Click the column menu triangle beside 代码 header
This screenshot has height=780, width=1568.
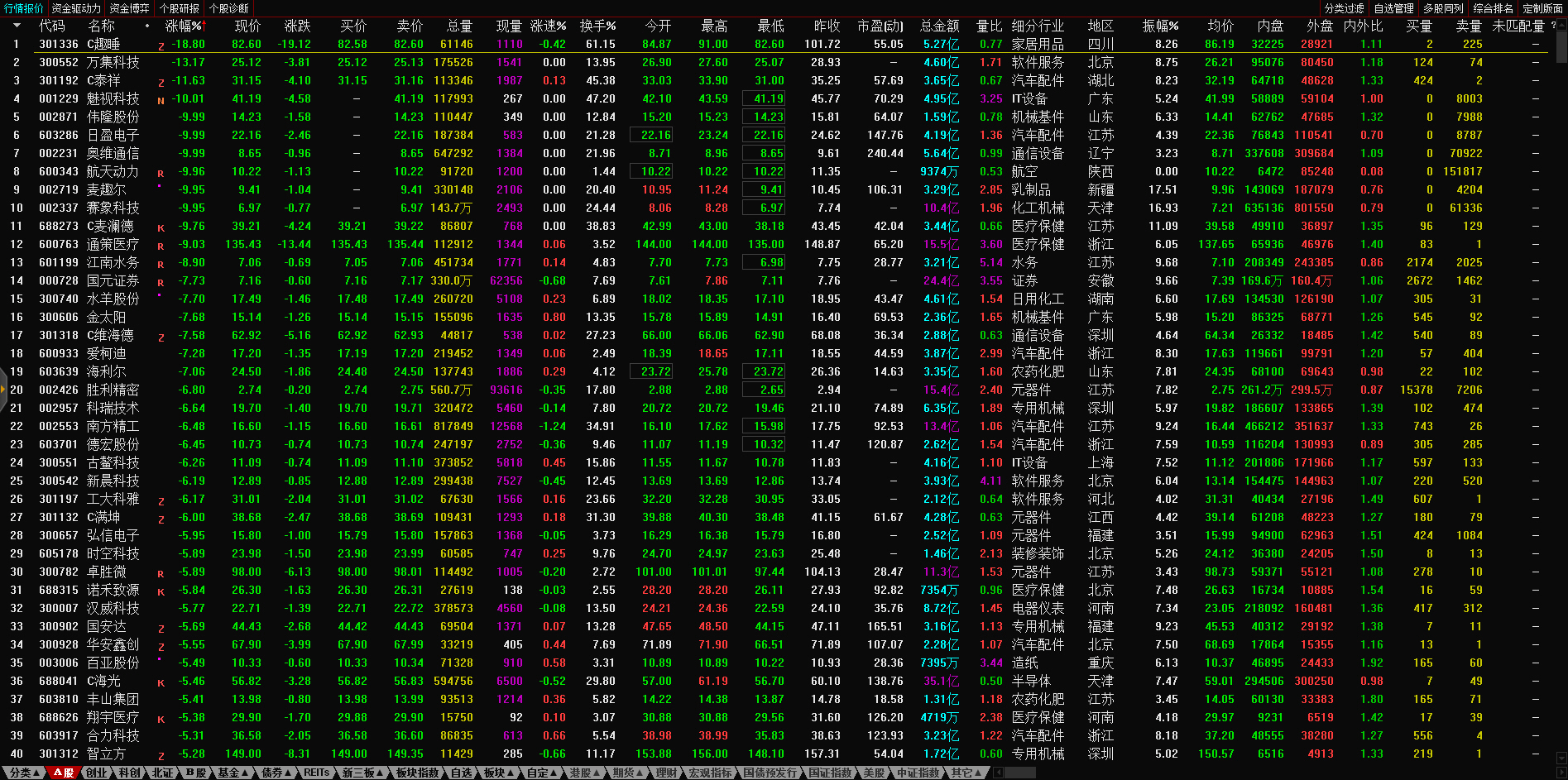tap(17, 26)
